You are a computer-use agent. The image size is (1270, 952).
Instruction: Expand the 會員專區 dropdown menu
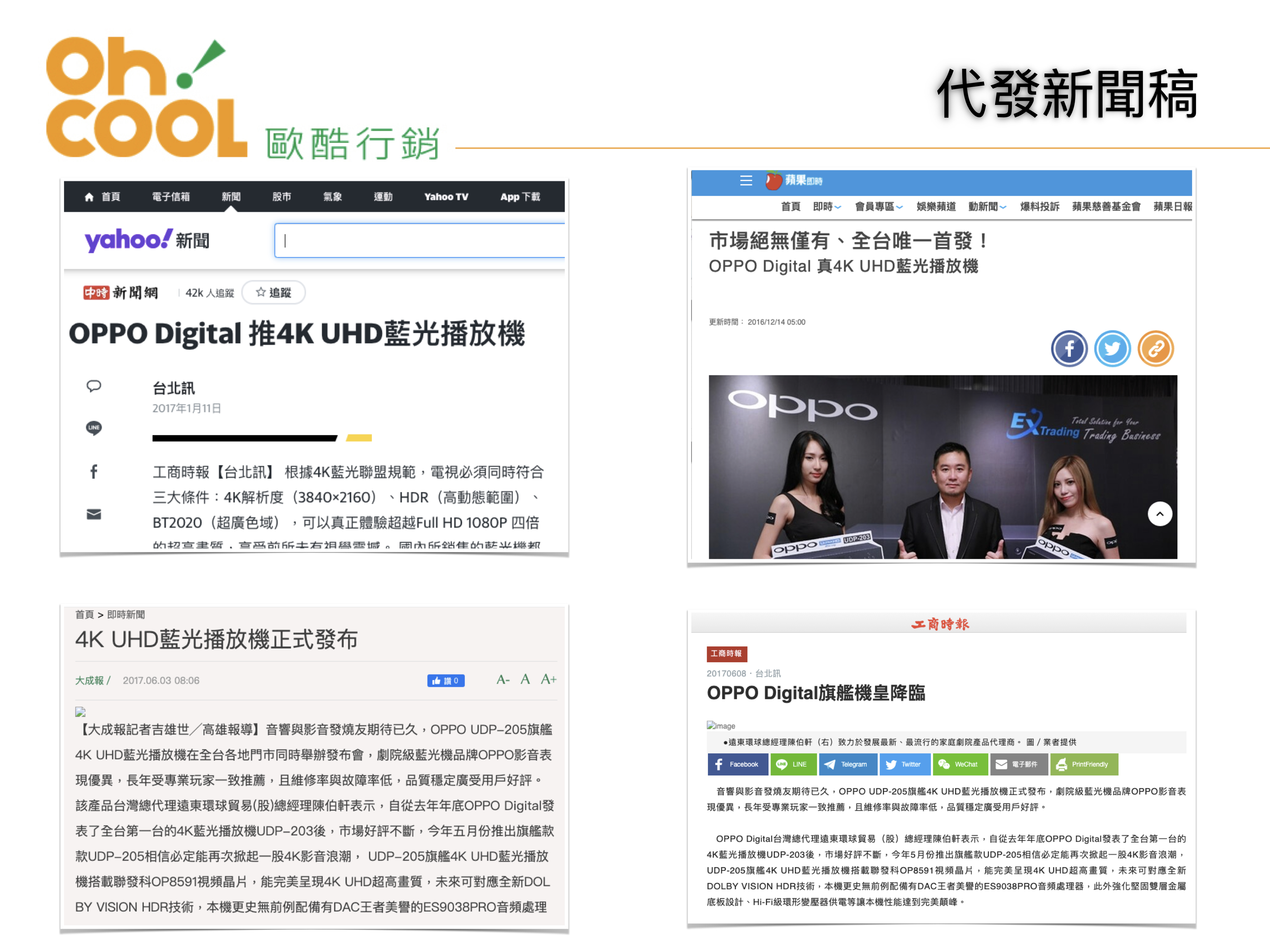pos(878,207)
